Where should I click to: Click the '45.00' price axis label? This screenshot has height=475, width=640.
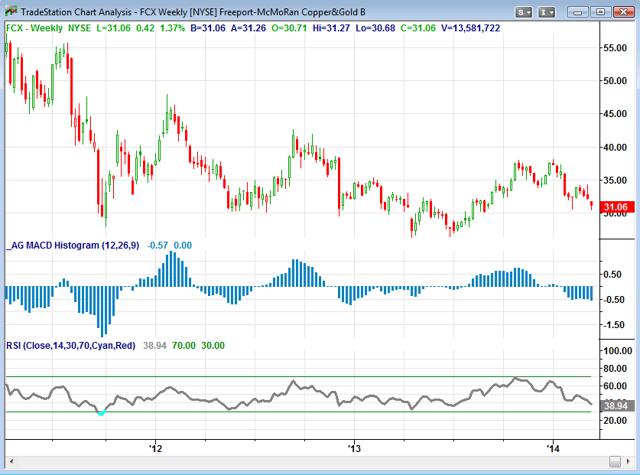tap(616, 114)
